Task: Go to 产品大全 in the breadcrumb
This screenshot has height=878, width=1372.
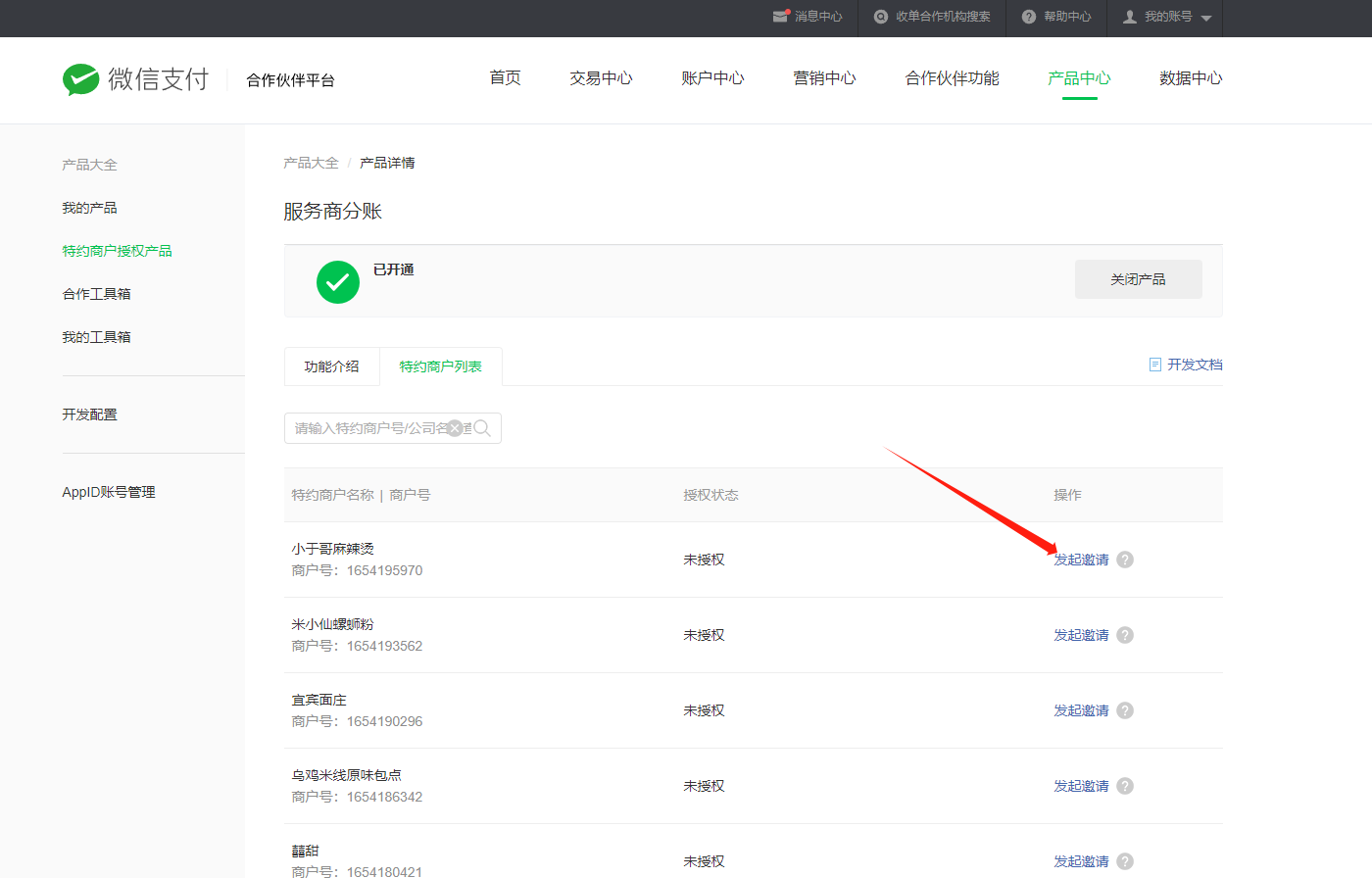Action: click(311, 163)
